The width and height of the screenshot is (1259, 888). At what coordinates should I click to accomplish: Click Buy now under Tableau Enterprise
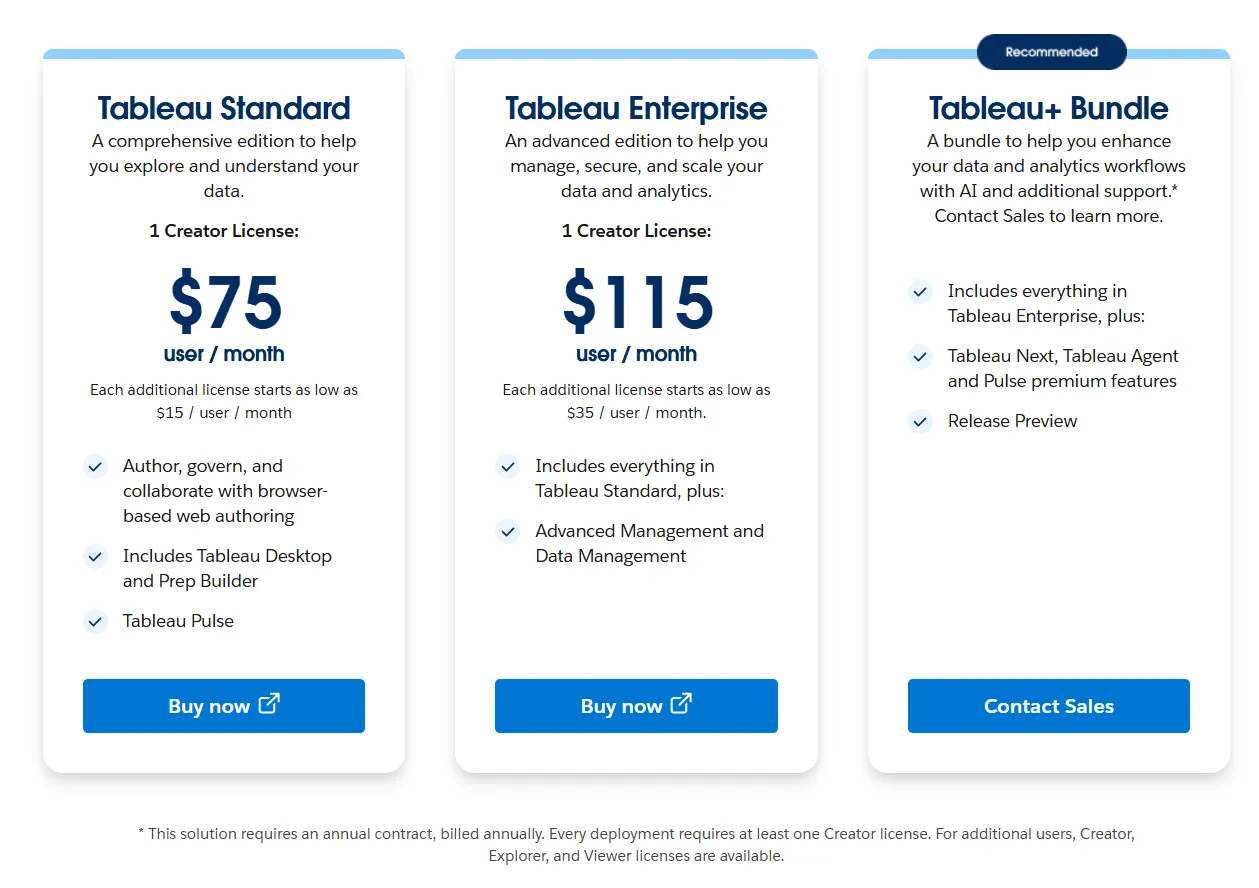(x=636, y=706)
